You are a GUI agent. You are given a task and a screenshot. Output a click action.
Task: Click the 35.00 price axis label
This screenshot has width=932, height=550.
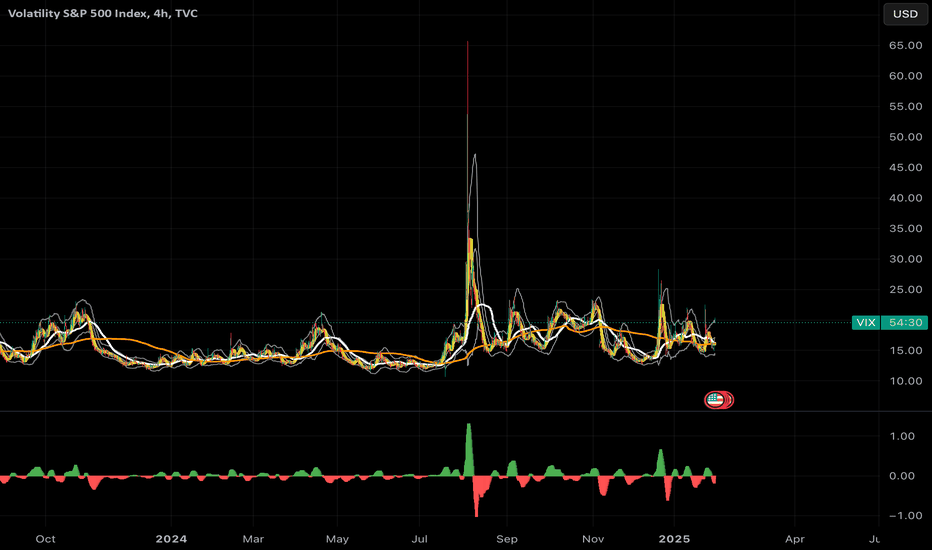pos(905,228)
